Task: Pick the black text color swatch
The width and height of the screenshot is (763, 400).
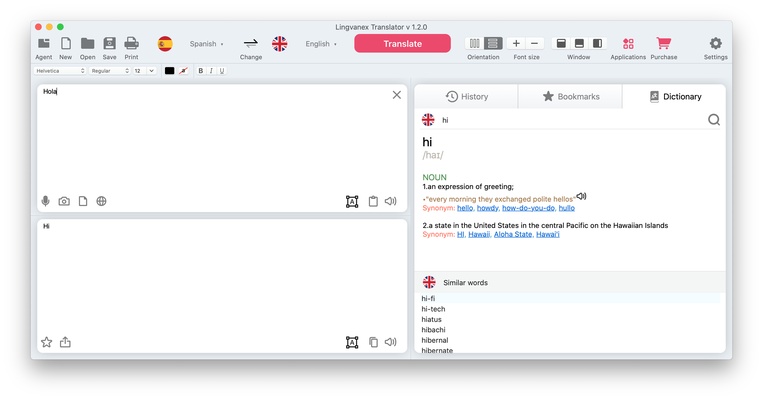Action: (169, 71)
